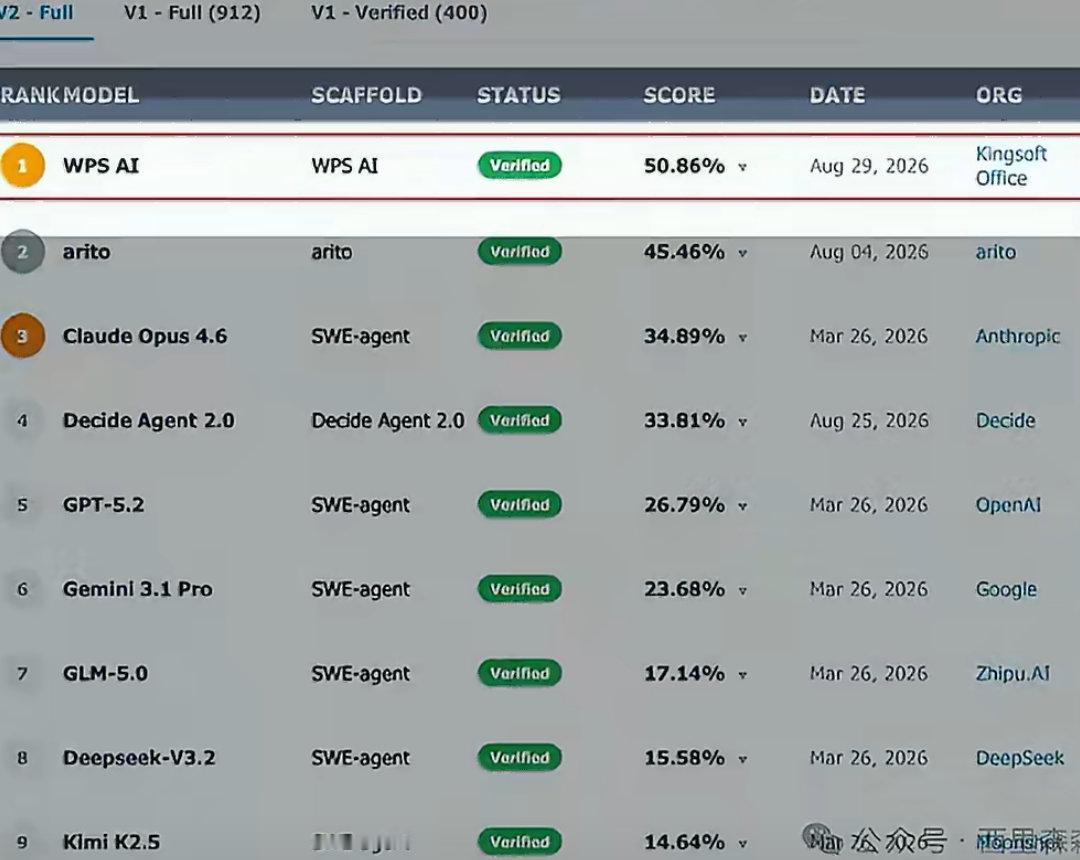Click the Verified badge in GLM-5.0 row
This screenshot has height=860, width=1080.
pyautogui.click(x=520, y=673)
